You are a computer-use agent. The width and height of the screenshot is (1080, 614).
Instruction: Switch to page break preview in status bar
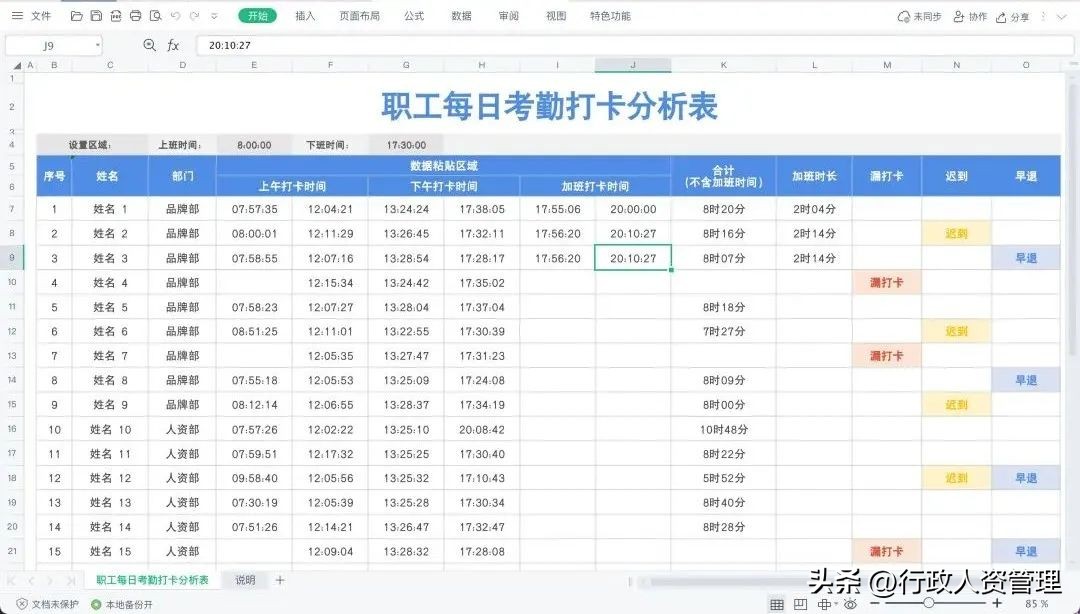click(801, 604)
